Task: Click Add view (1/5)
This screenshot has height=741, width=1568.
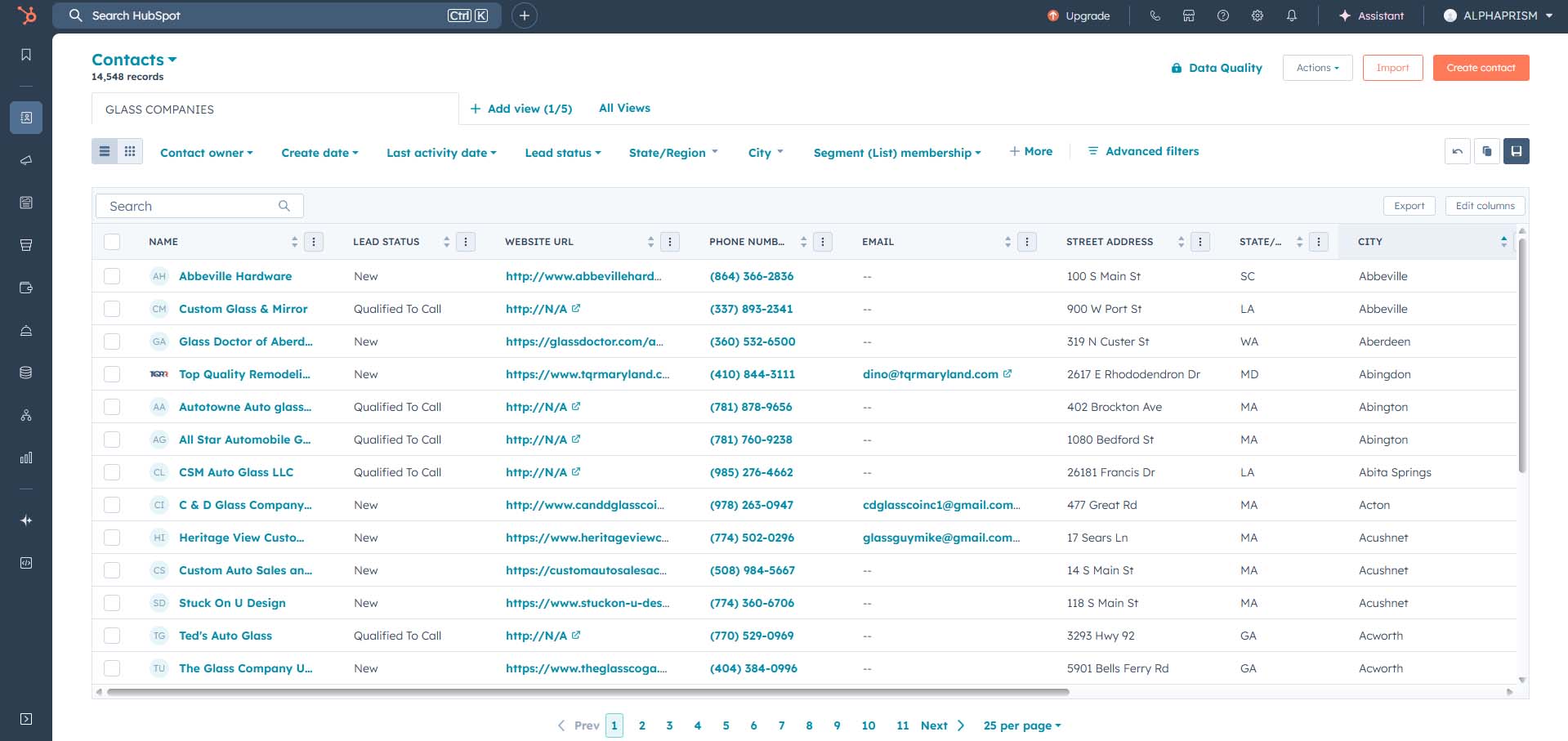Action: (x=521, y=109)
